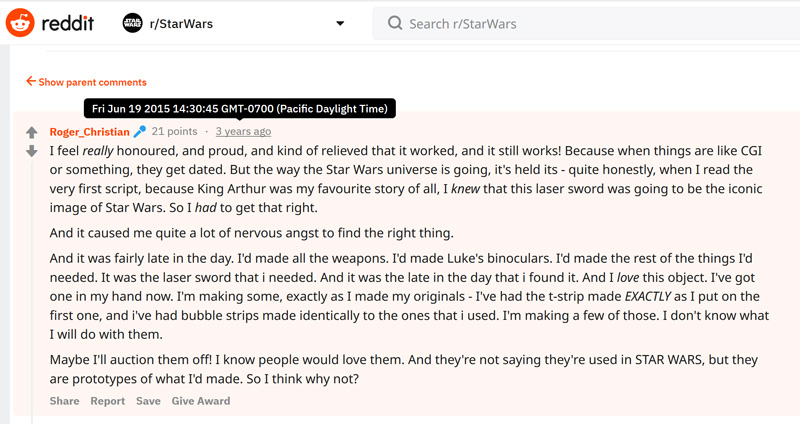Upvote Roger_Christian's comment
The width and height of the screenshot is (800, 424).
32,133
